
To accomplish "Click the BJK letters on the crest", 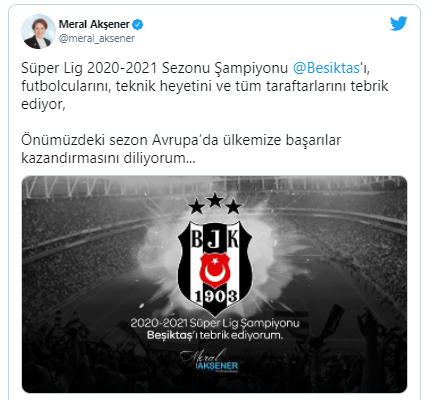I will pyautogui.click(x=215, y=239).
